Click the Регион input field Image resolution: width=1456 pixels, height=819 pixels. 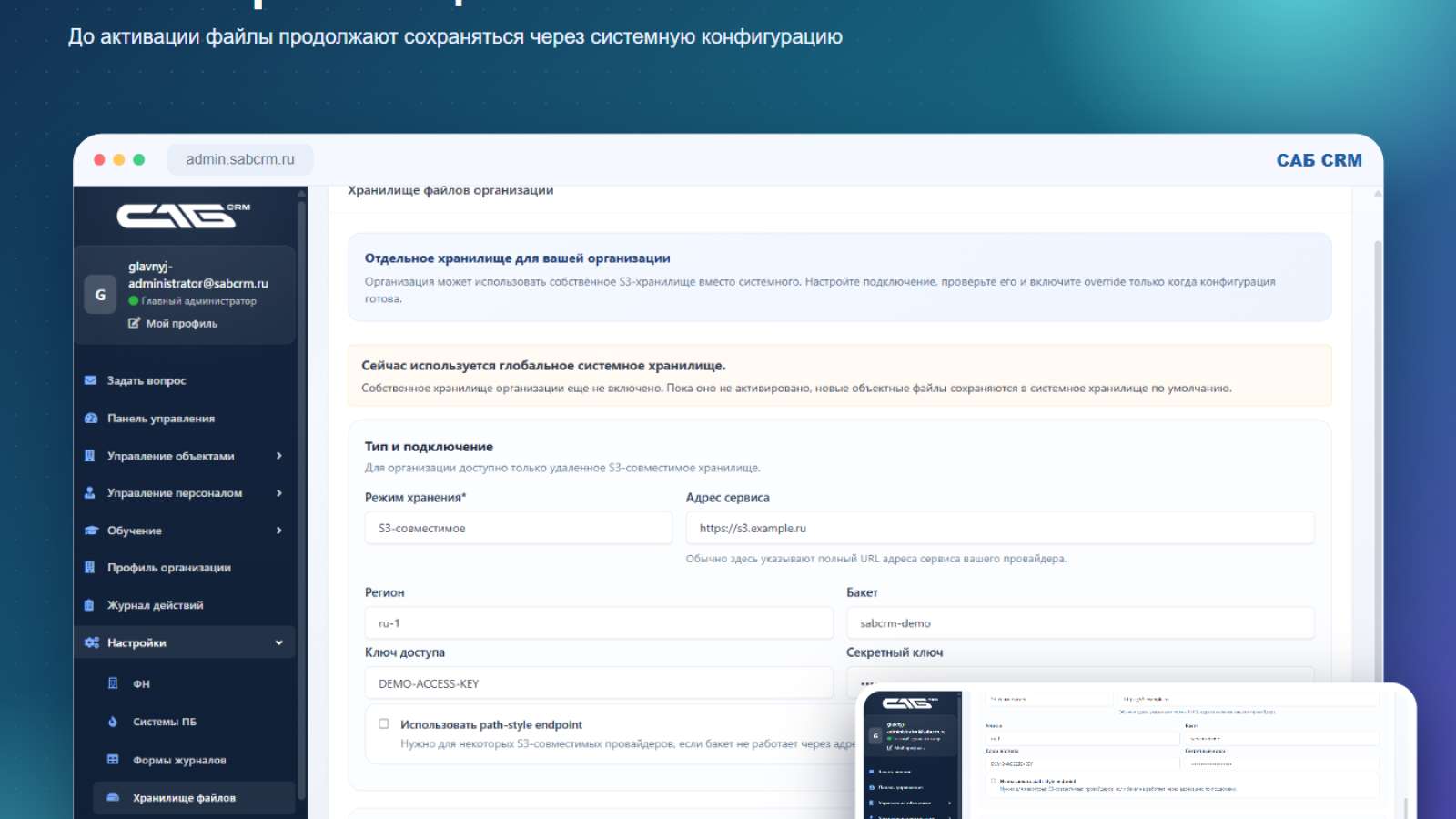599,623
